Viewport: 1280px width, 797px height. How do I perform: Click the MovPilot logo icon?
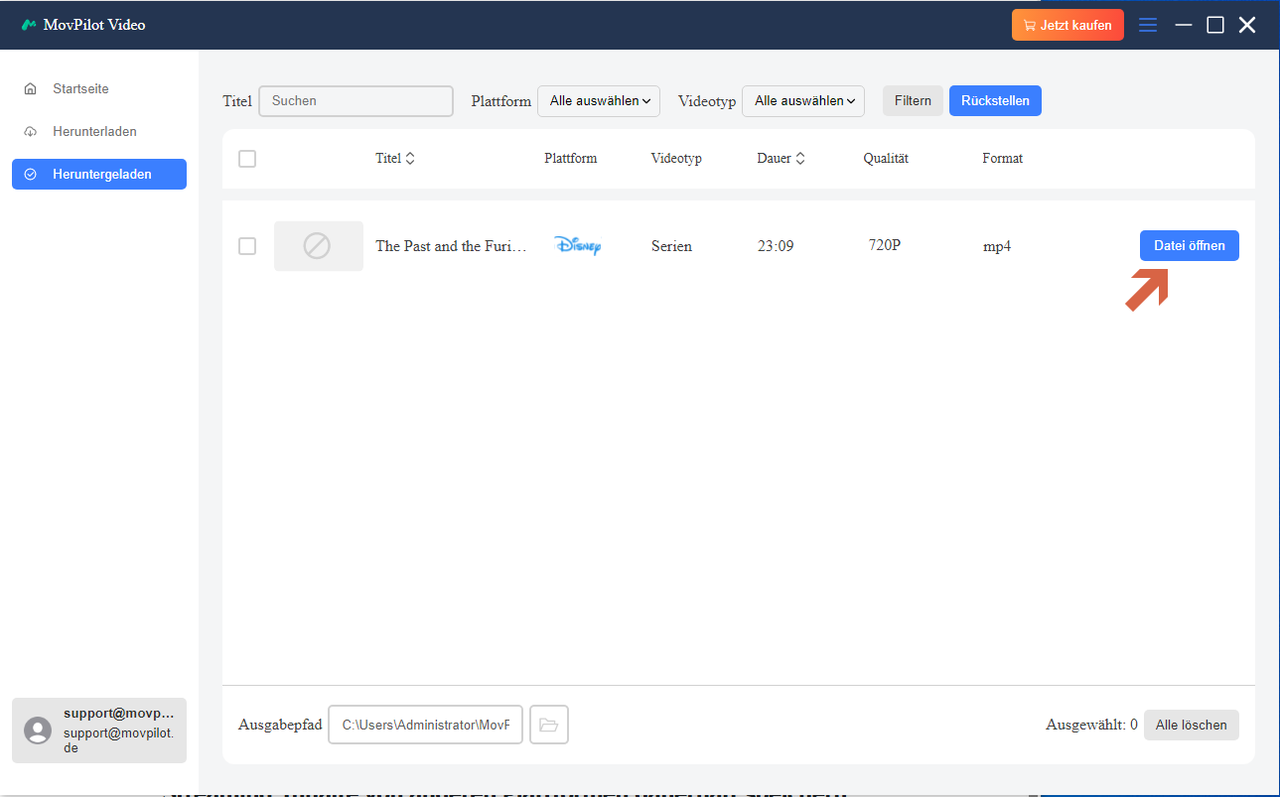(x=29, y=25)
